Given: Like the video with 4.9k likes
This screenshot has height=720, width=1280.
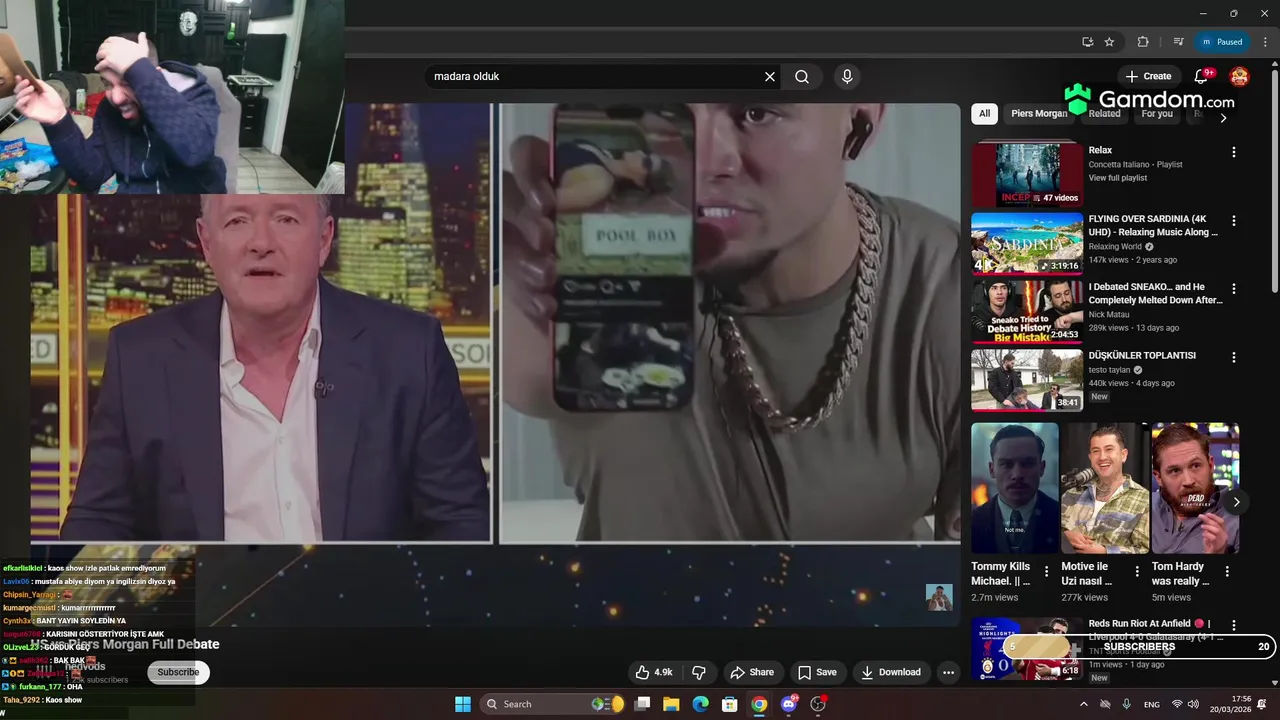Looking at the screenshot, I should (x=654, y=672).
